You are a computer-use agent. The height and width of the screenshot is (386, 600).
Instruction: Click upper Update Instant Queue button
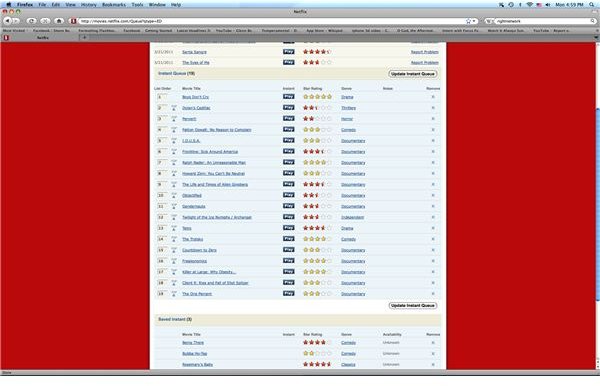point(412,73)
